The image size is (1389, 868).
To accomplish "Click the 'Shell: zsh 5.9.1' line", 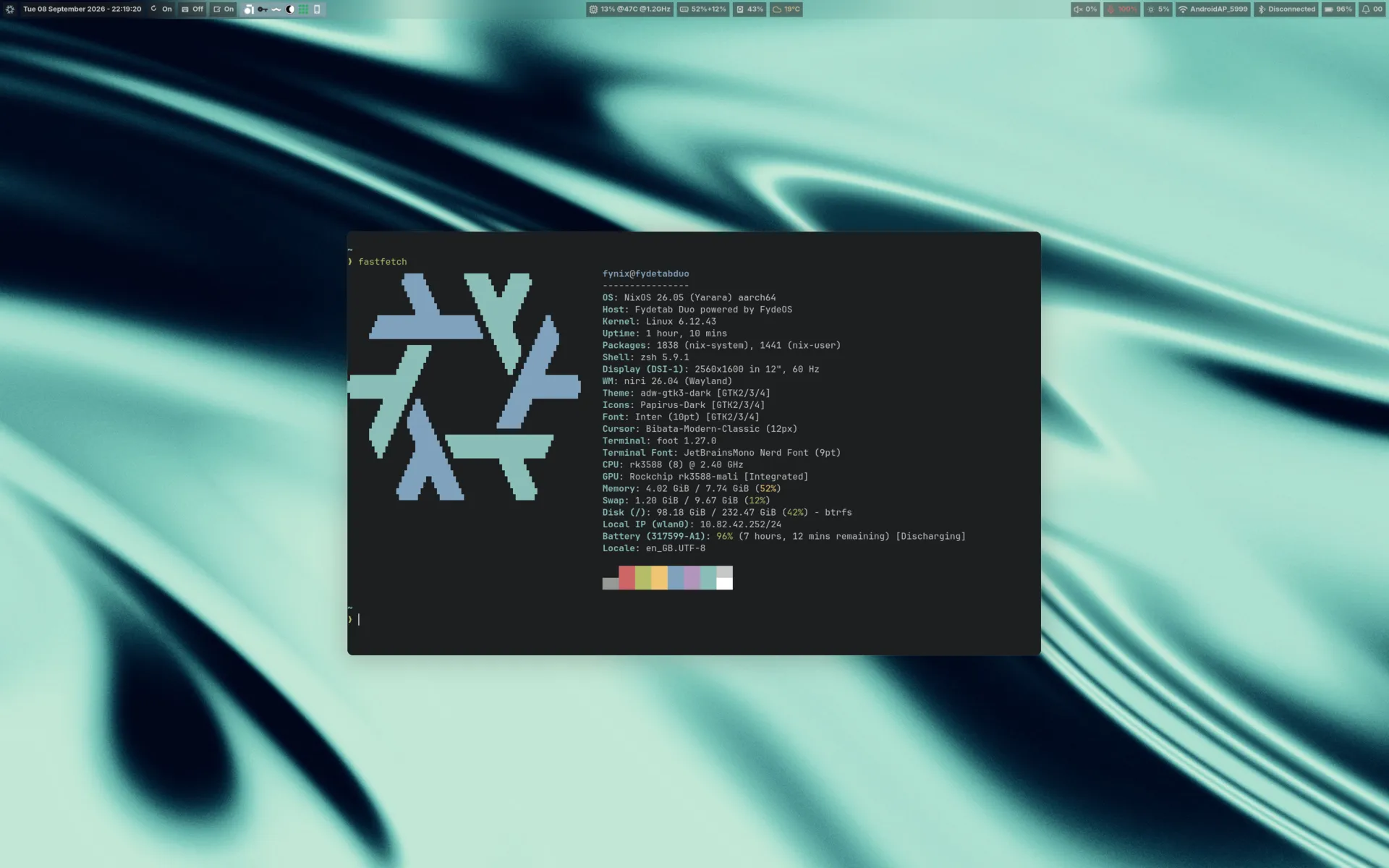I will pyautogui.click(x=645, y=357).
